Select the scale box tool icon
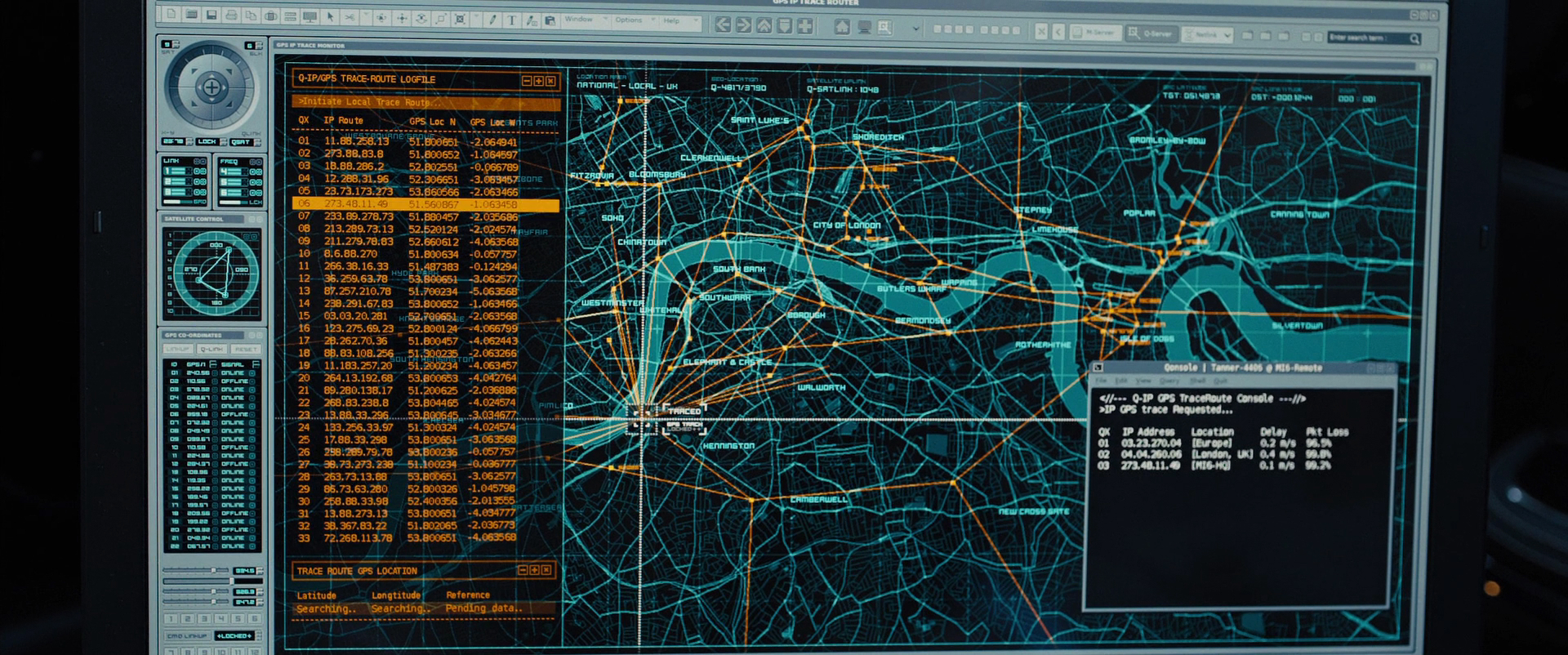 pos(441,19)
